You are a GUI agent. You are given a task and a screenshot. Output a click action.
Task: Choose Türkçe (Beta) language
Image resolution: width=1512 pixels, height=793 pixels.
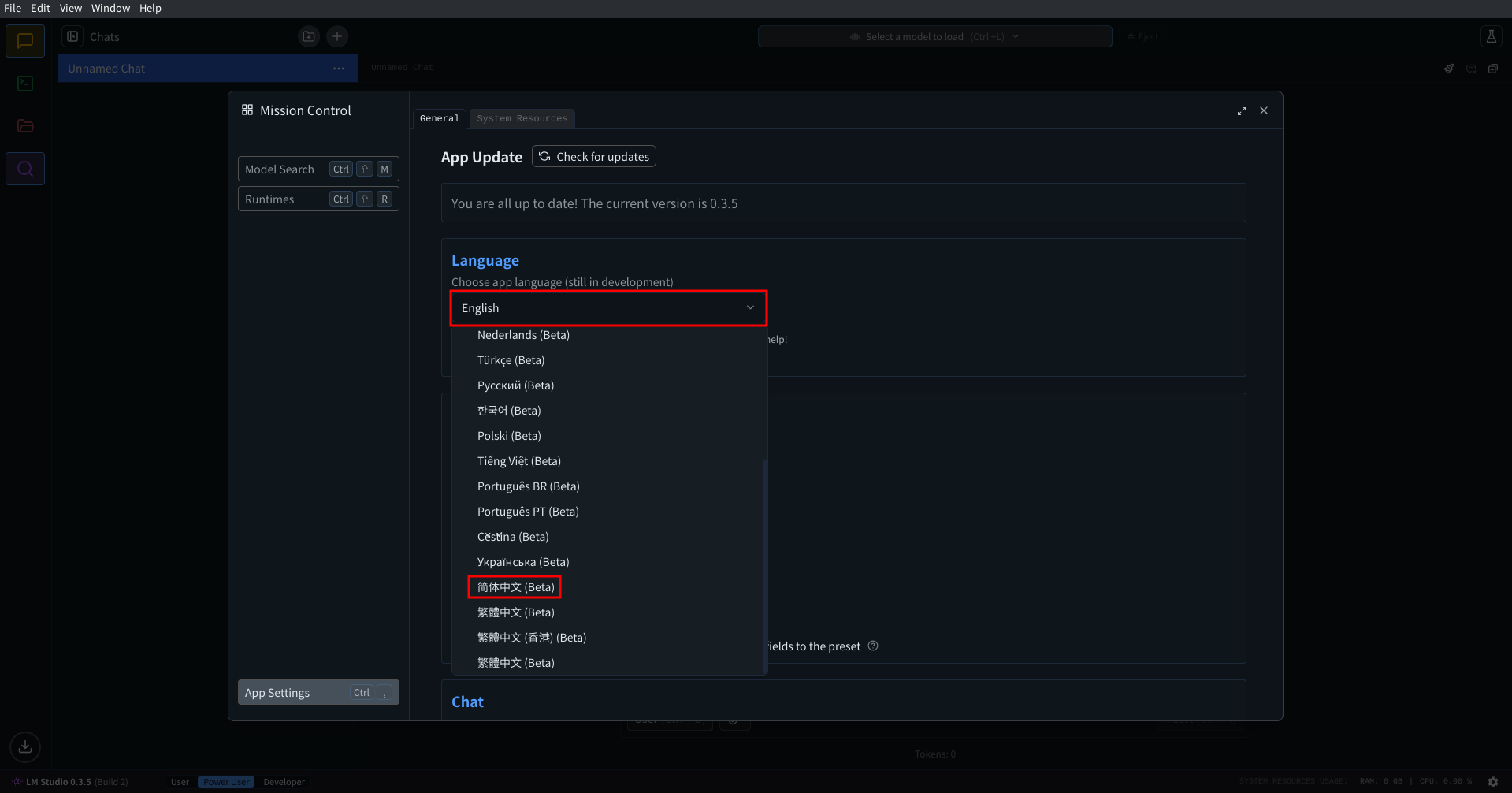tap(608, 360)
